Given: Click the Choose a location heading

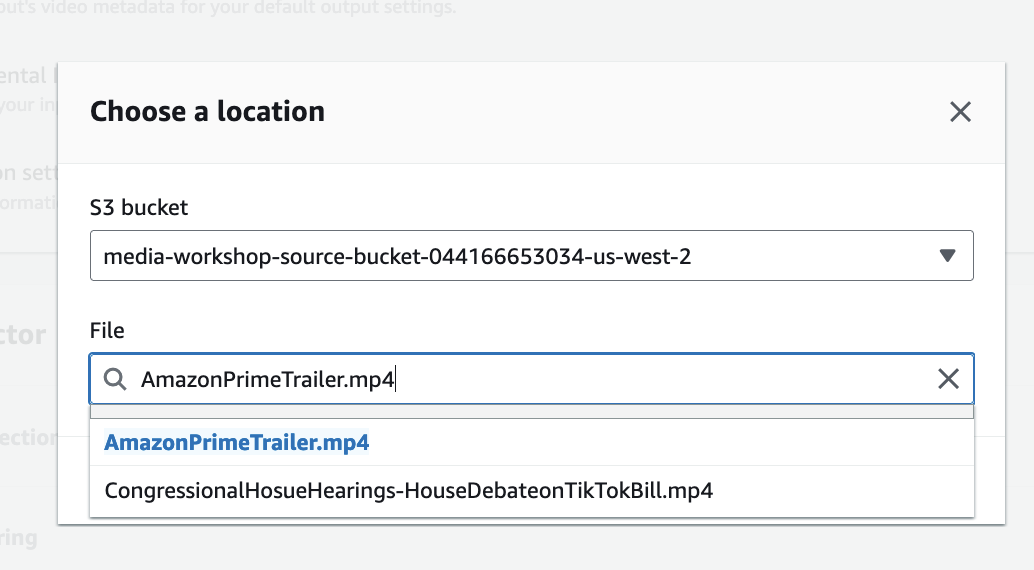Looking at the screenshot, I should pos(207,111).
